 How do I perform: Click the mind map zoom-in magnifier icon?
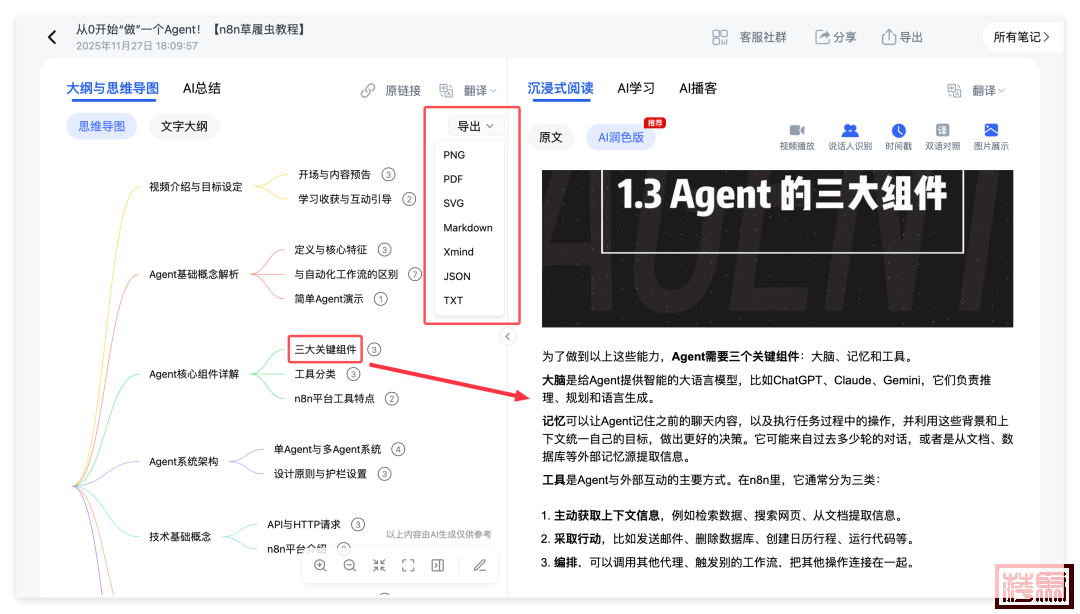point(320,565)
